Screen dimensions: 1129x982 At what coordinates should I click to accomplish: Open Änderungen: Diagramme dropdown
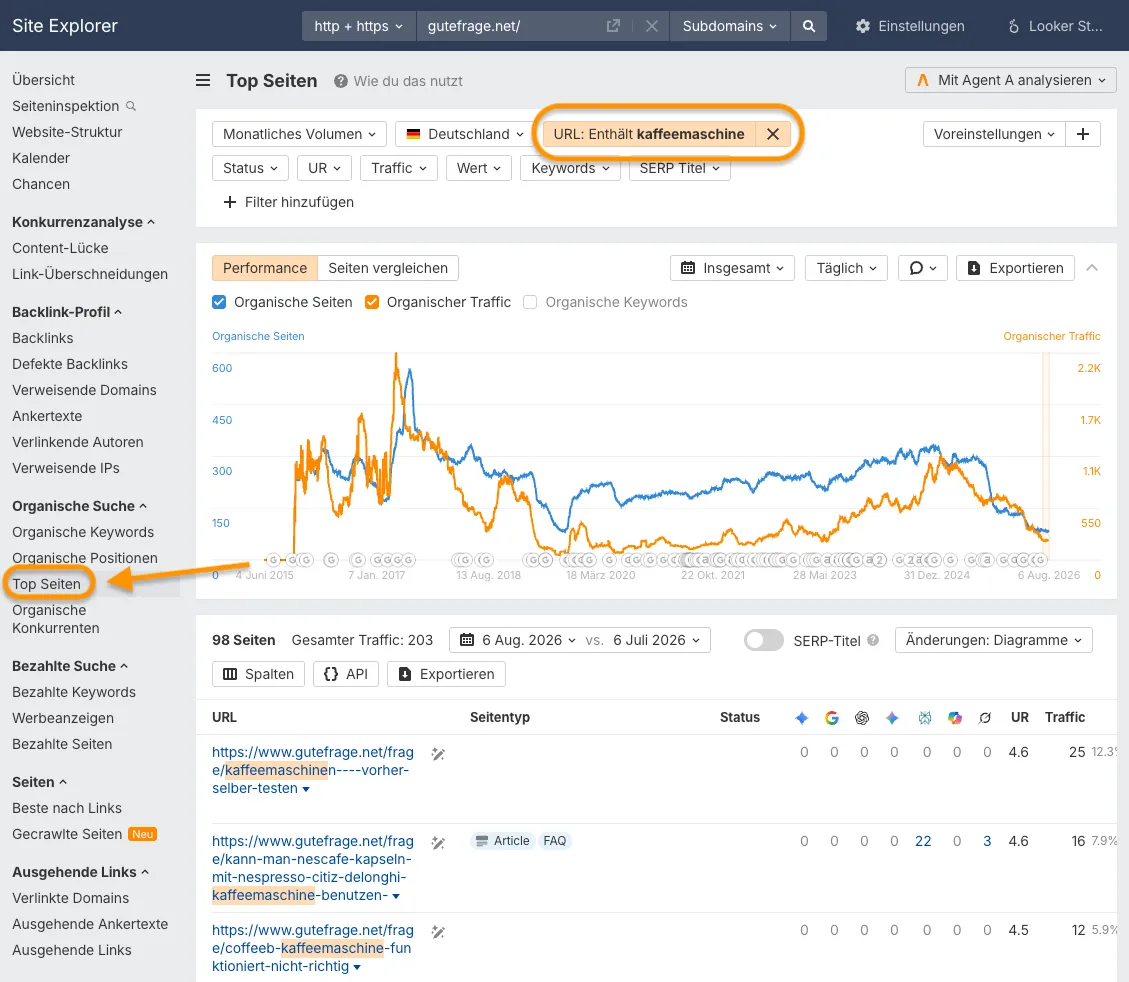click(994, 640)
